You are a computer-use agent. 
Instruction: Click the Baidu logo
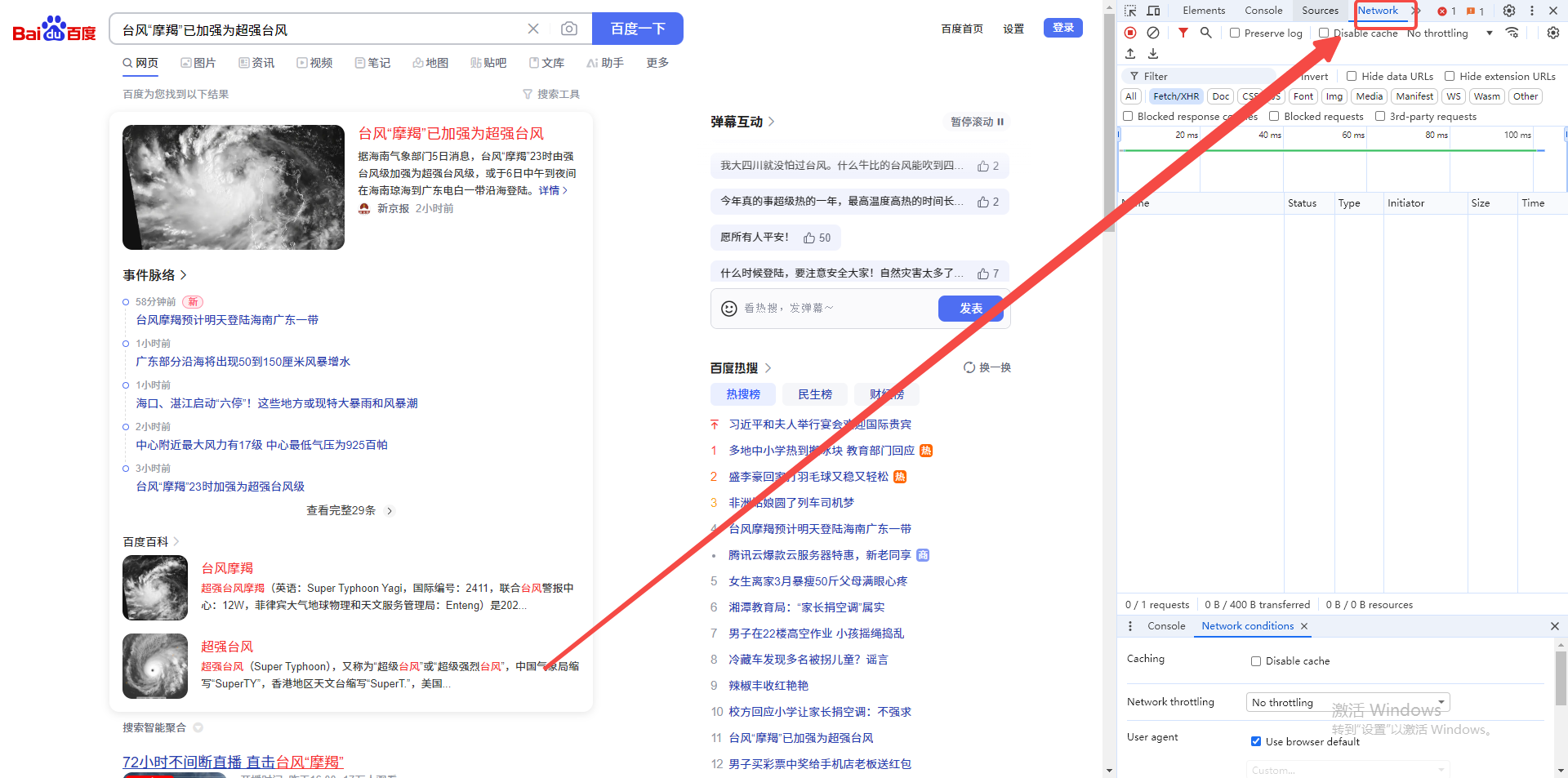tap(54, 29)
